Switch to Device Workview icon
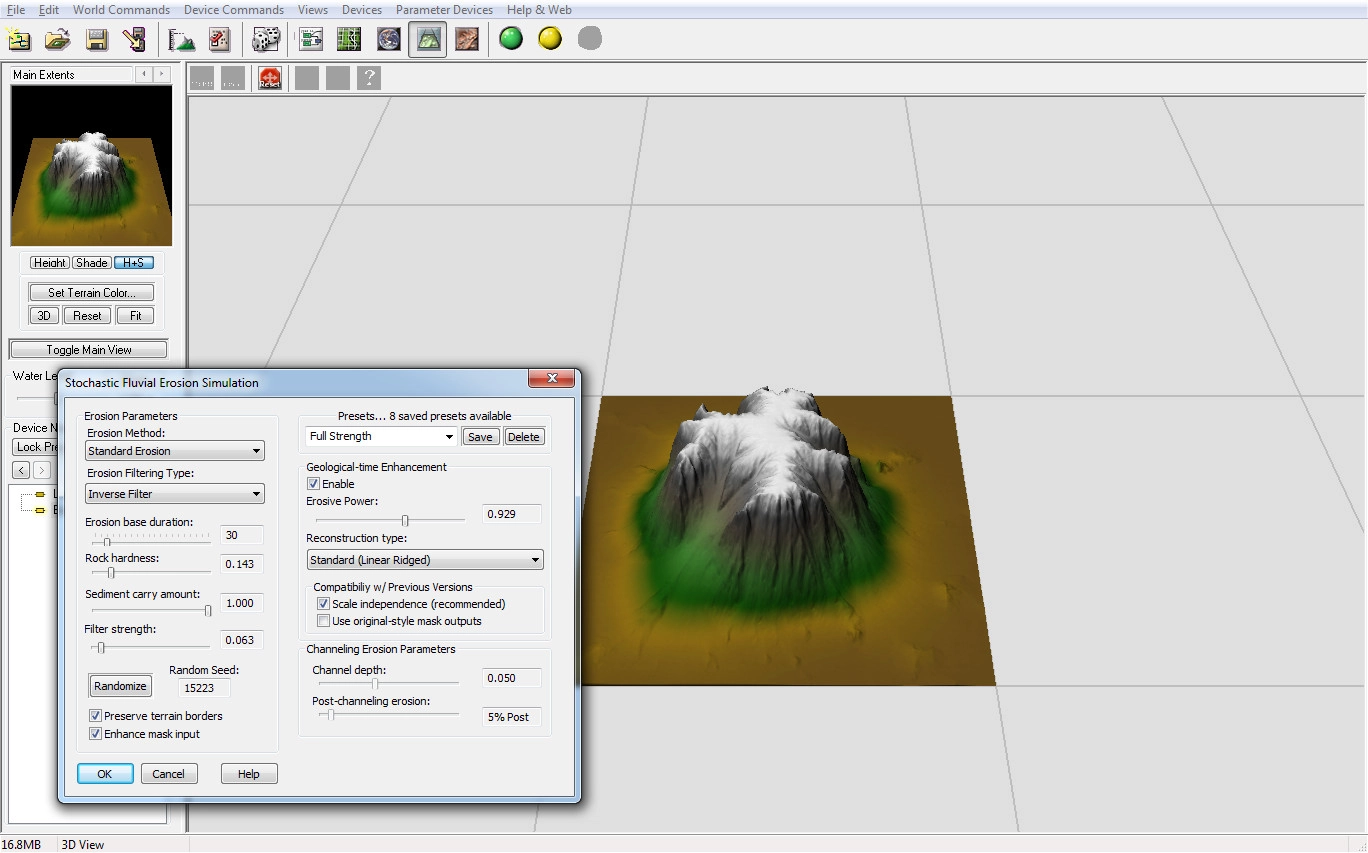This screenshot has width=1368, height=853. (x=311, y=39)
